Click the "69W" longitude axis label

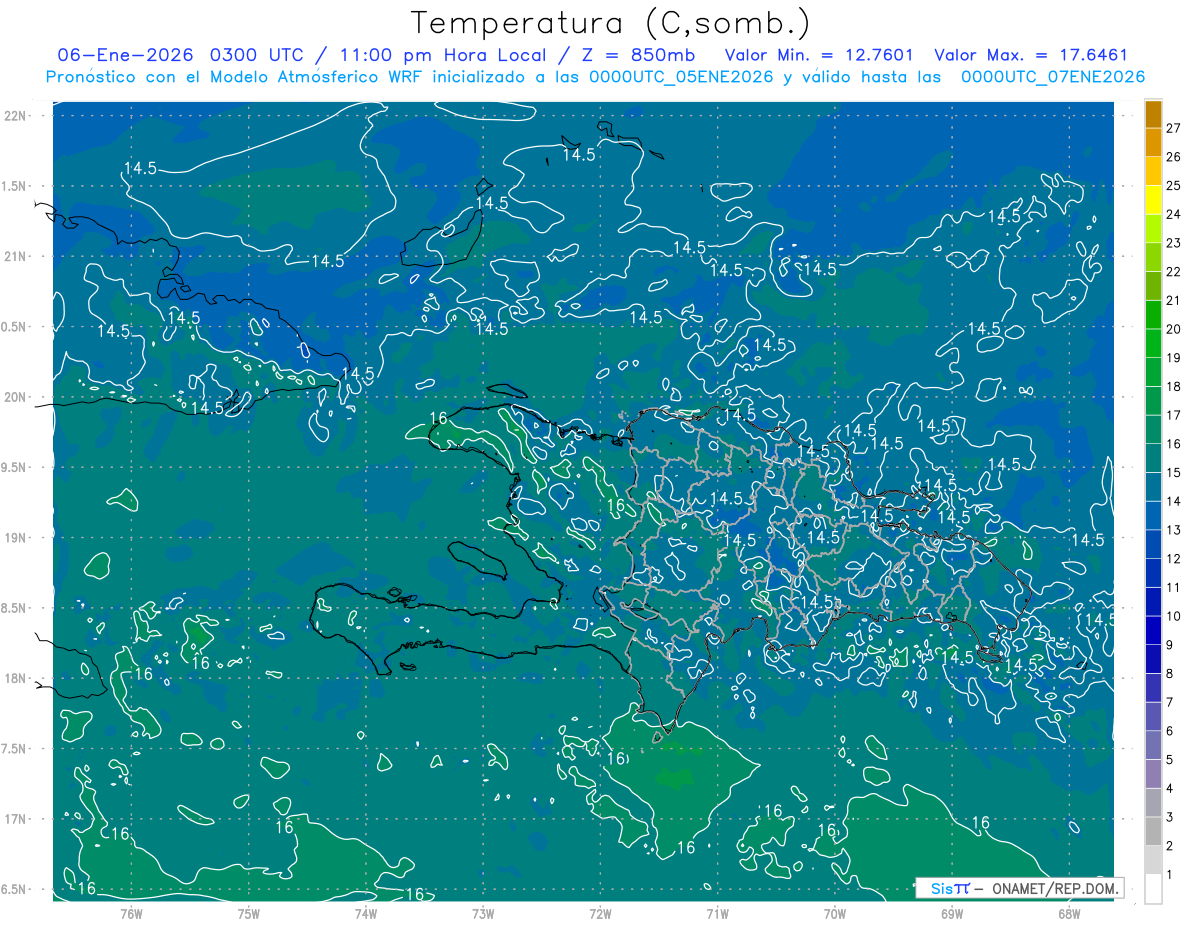pos(952,913)
